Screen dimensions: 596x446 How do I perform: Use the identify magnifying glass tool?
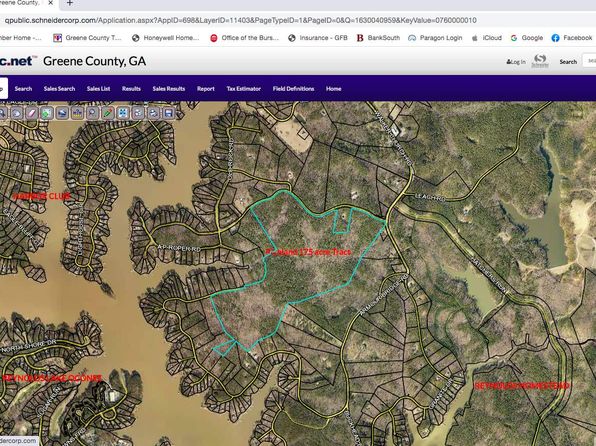[92, 113]
